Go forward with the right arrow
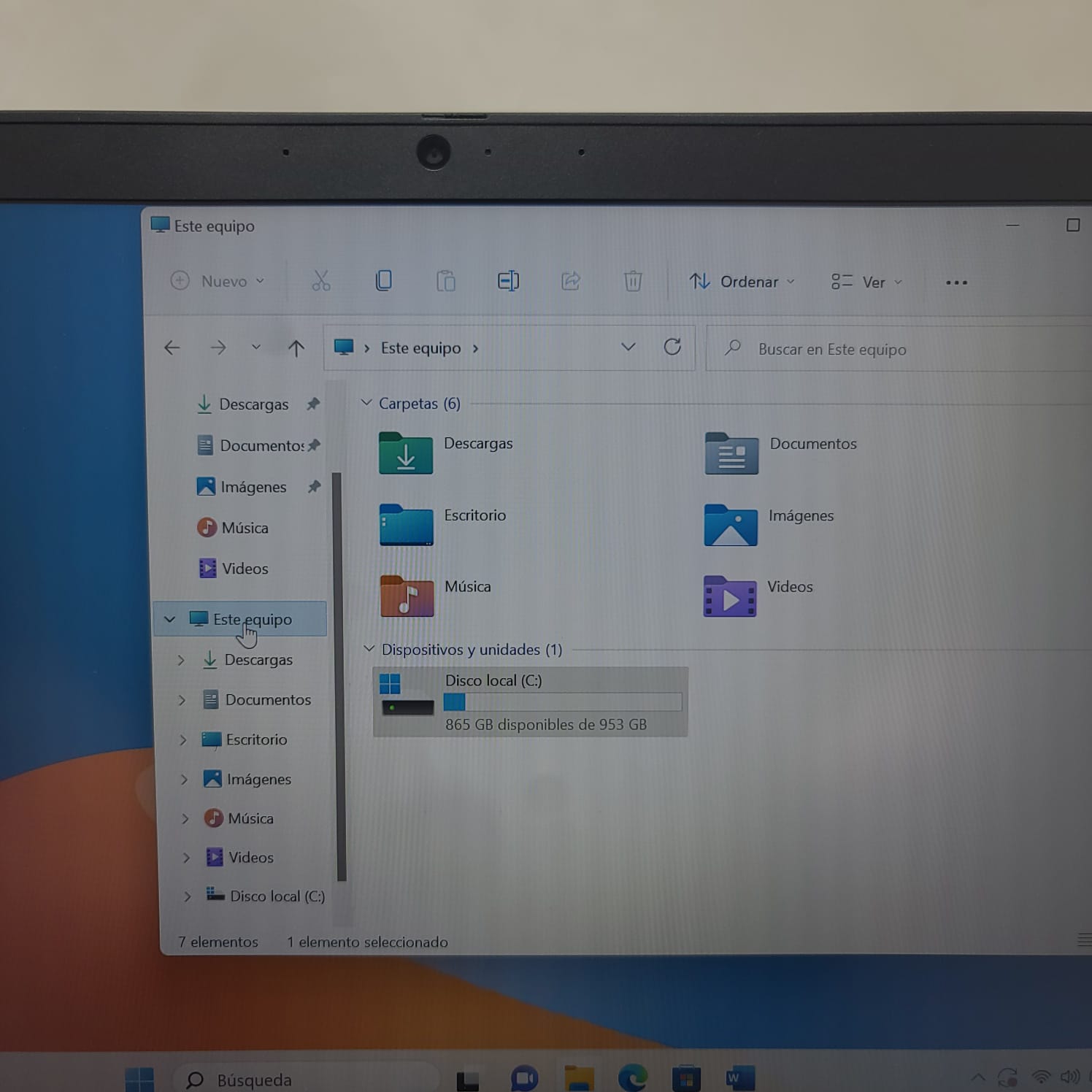This screenshot has width=1092, height=1092. (x=218, y=348)
